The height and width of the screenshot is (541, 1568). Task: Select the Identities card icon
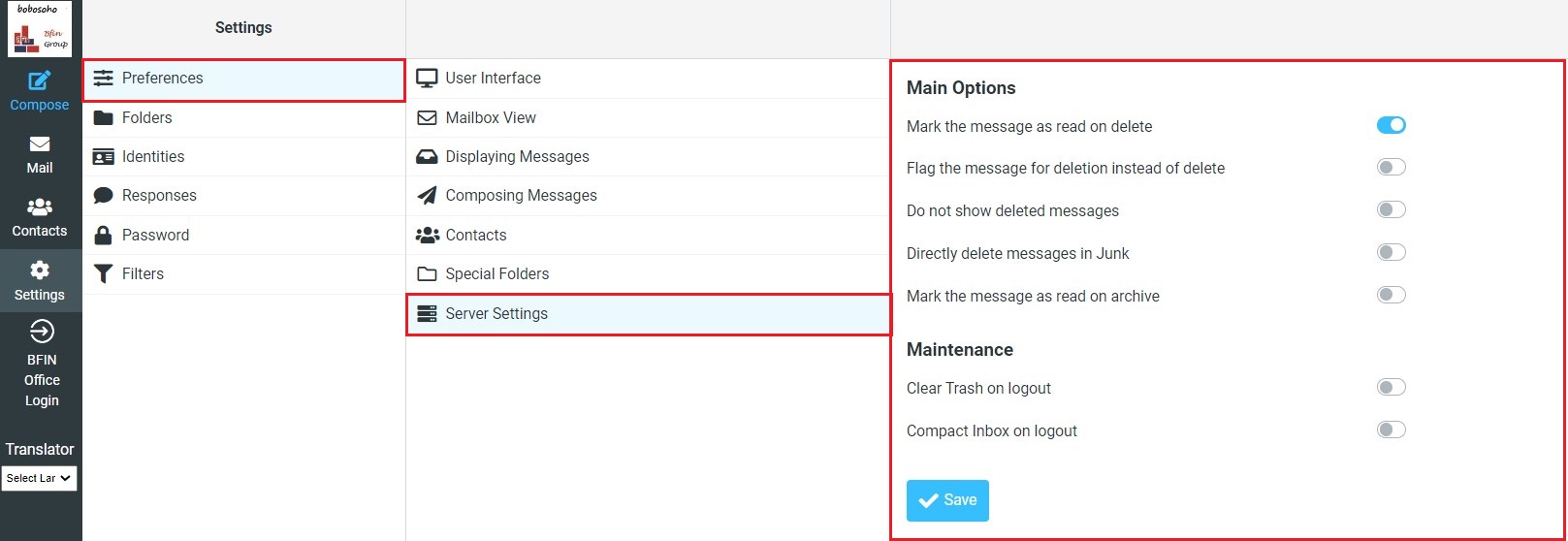[x=104, y=157]
